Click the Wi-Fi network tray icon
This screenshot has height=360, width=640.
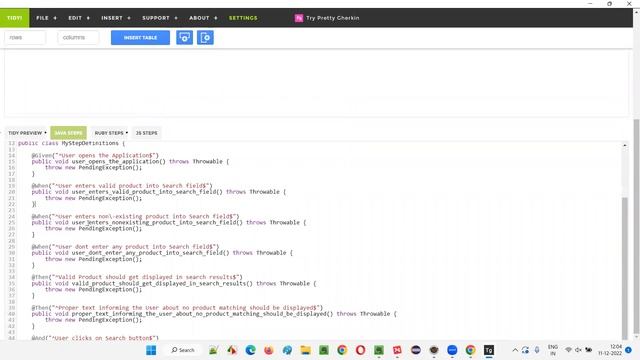[568, 350]
